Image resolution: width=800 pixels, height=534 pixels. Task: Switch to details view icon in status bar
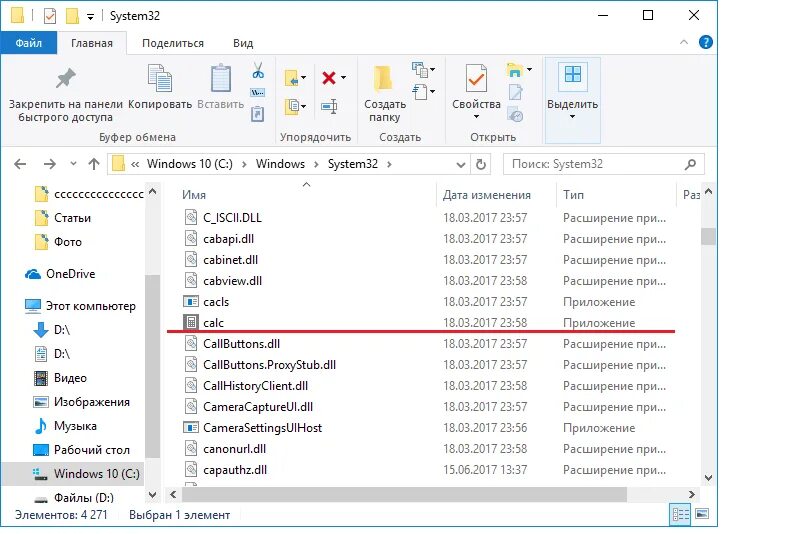pyautogui.click(x=680, y=514)
